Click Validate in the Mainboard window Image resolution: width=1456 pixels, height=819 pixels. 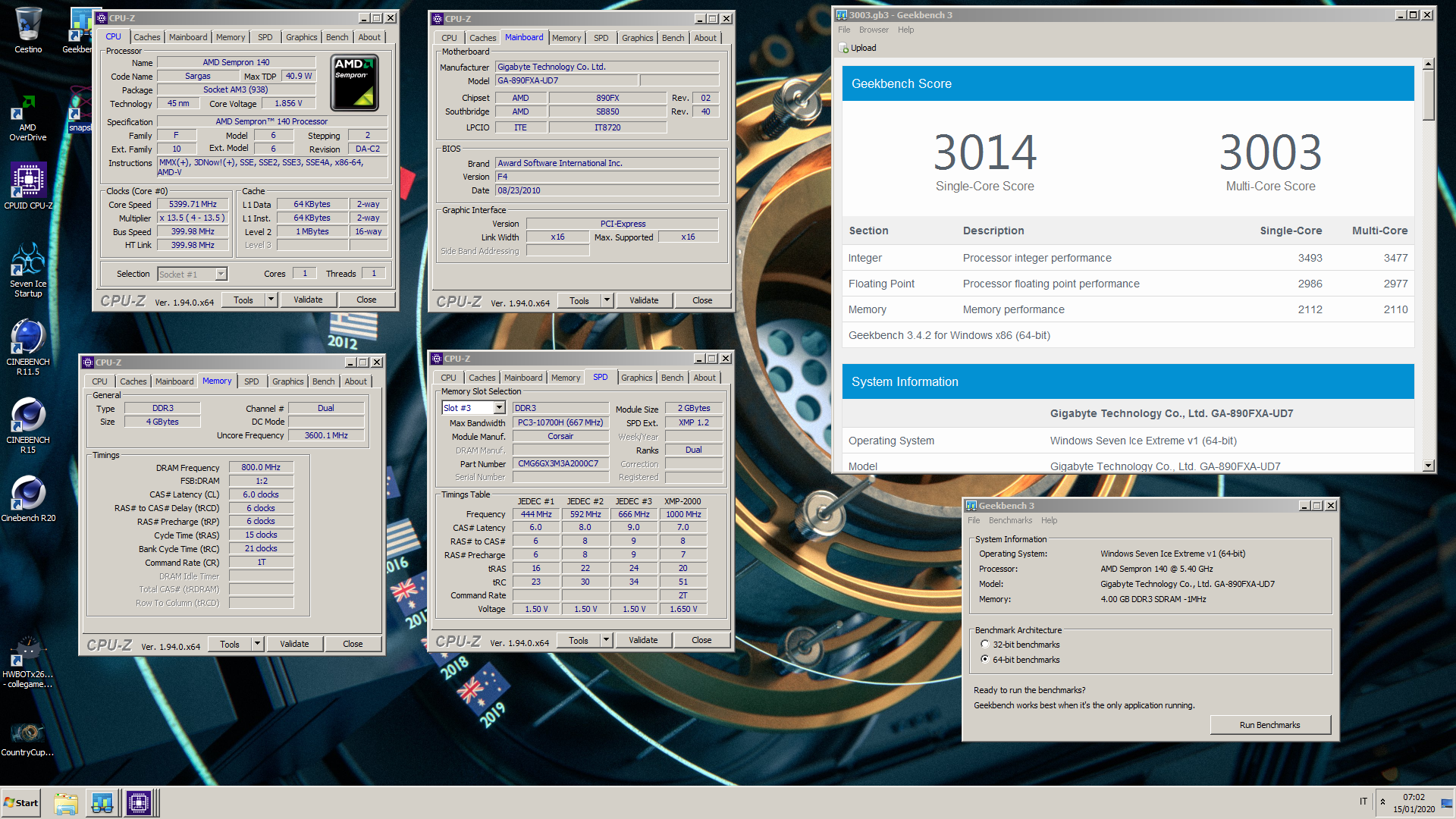pyautogui.click(x=644, y=301)
